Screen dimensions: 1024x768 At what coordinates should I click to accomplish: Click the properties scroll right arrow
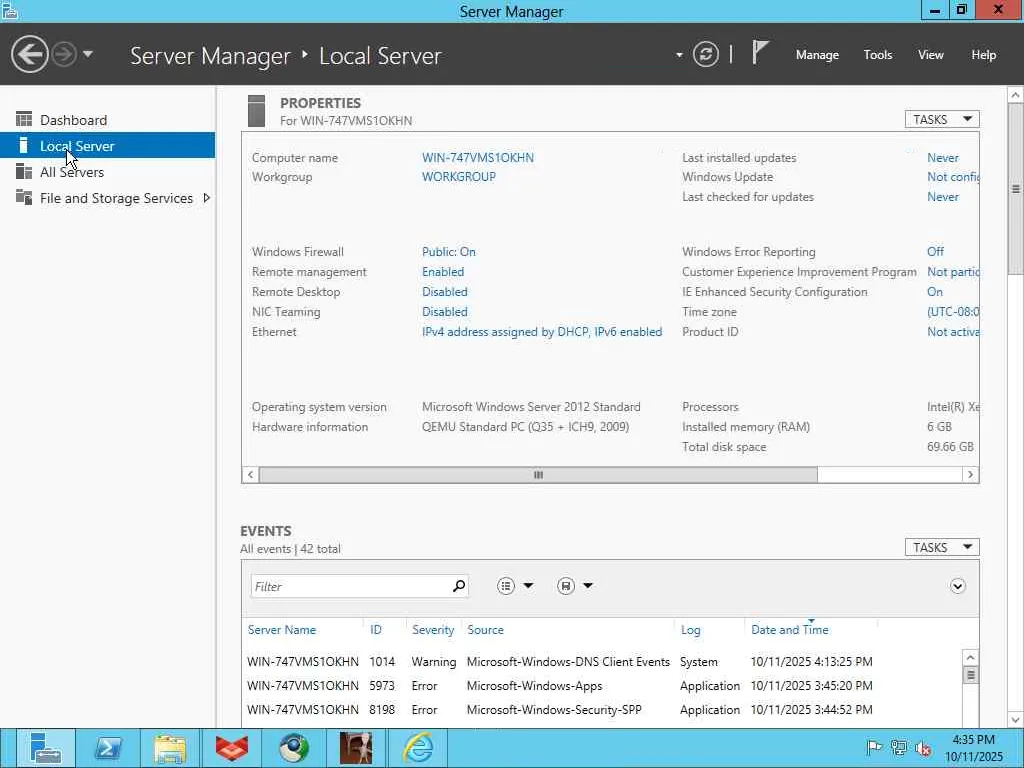(970, 475)
